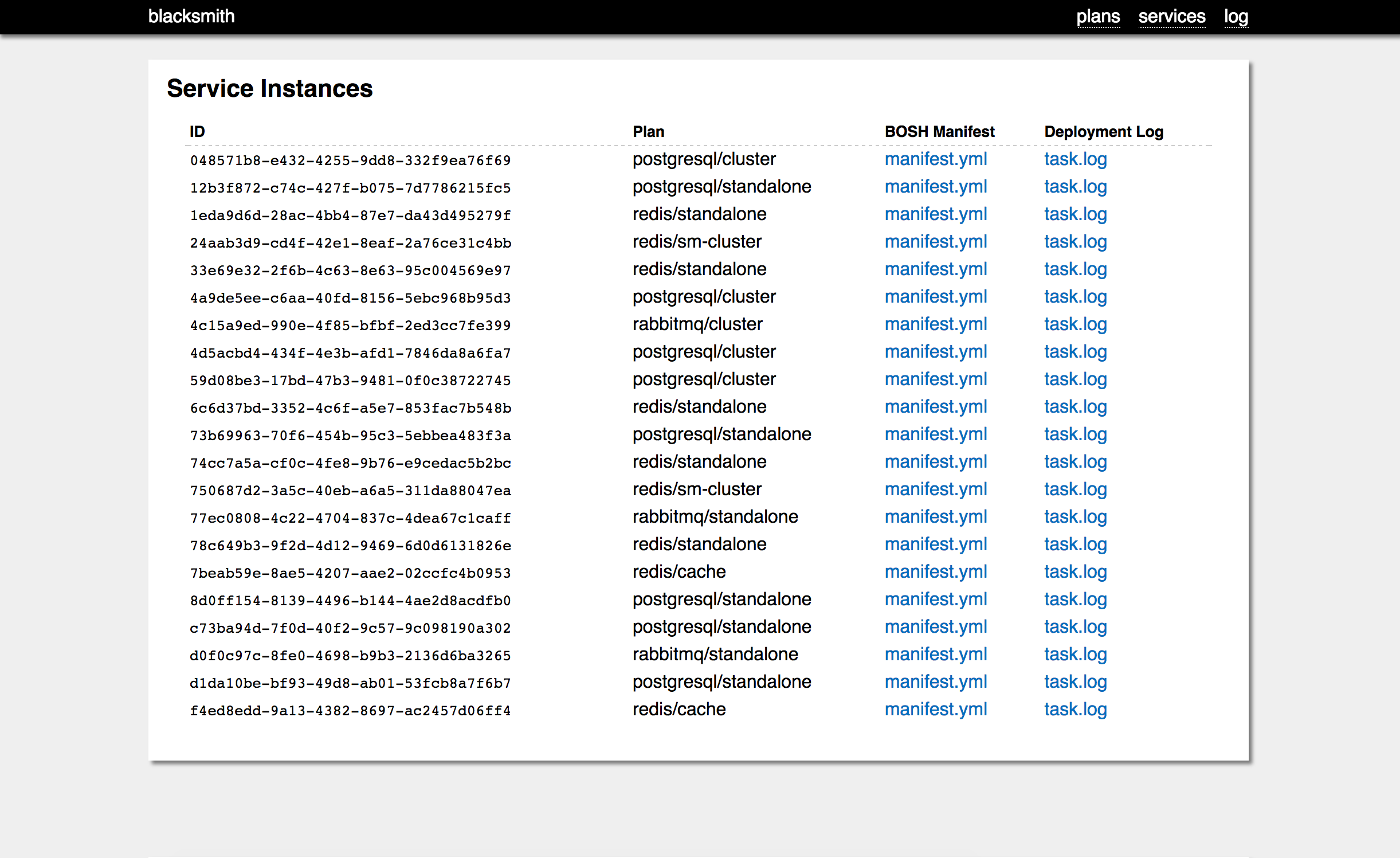The height and width of the screenshot is (858, 1400).
Task: Click the manifest.yml link for rabbitmq/cluster
Action: point(935,325)
